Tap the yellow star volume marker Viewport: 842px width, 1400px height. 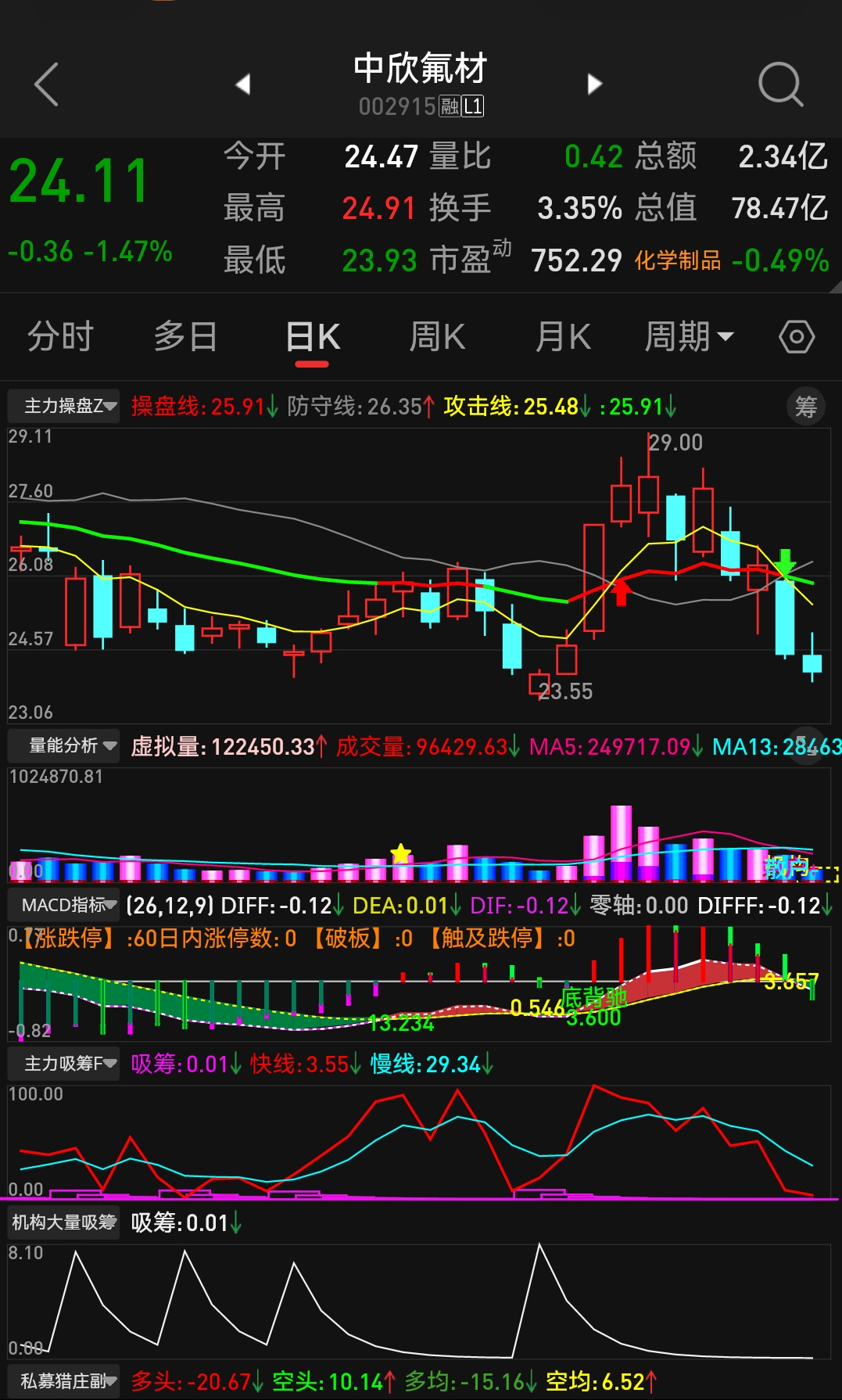click(401, 853)
